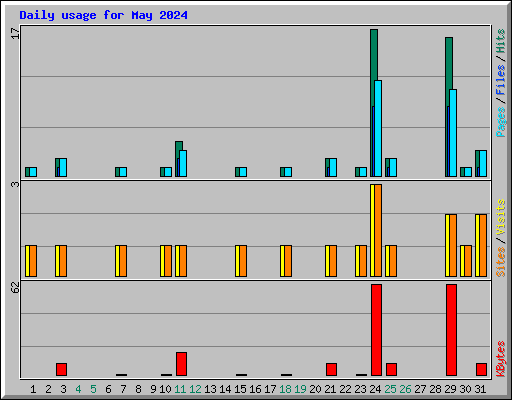Click the 'Files' legend label
Image resolution: width=512 pixels, height=400 pixels.
pyautogui.click(x=501, y=80)
